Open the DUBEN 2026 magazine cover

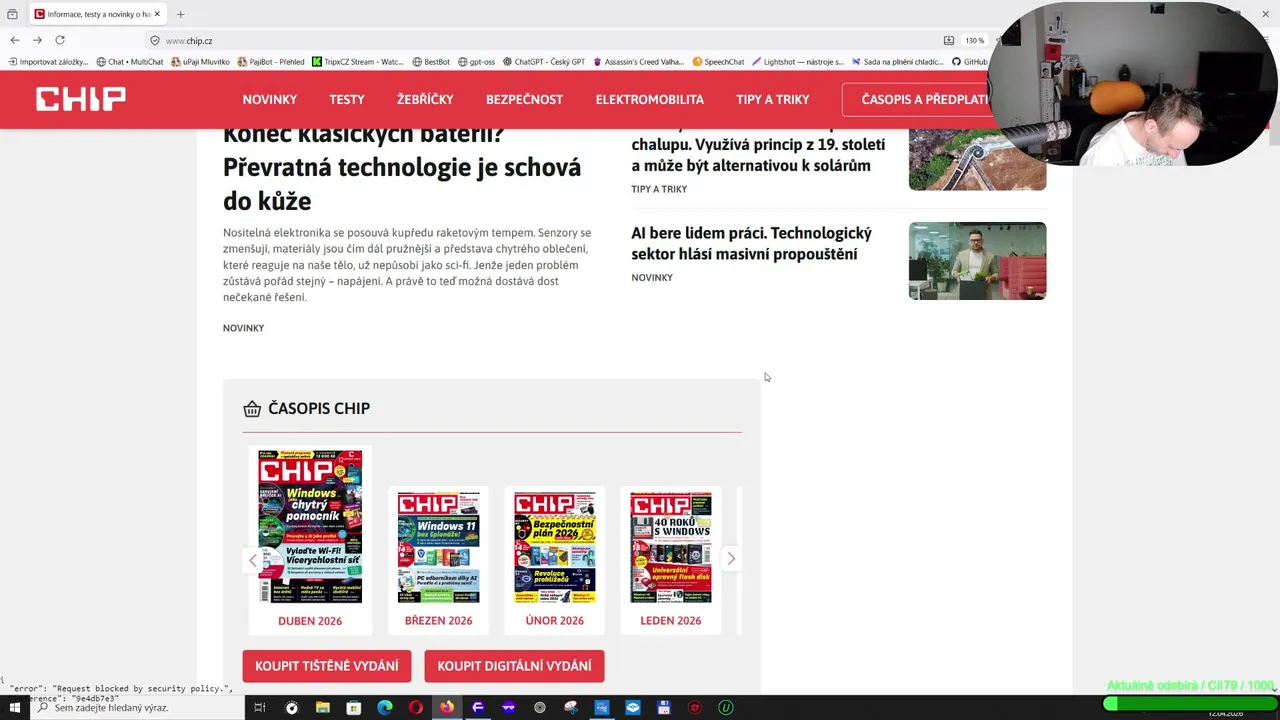(x=310, y=527)
